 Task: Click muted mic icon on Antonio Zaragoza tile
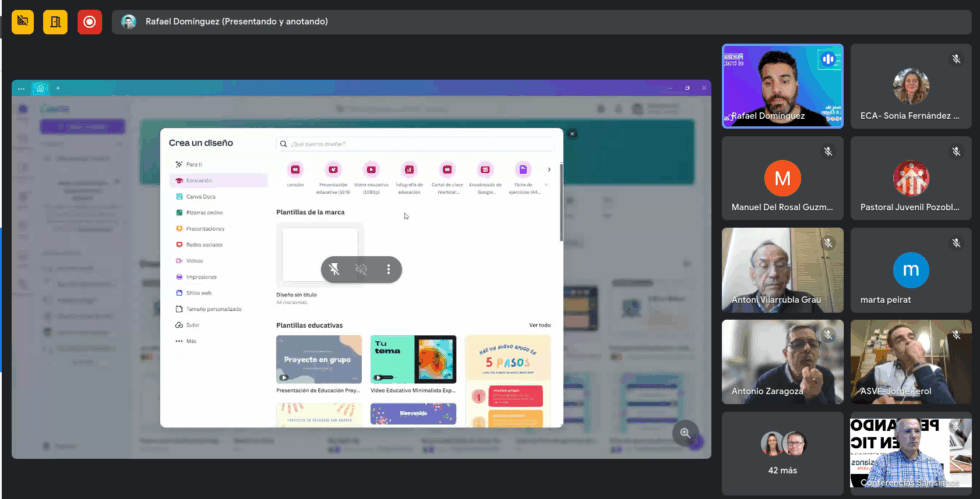click(828, 335)
